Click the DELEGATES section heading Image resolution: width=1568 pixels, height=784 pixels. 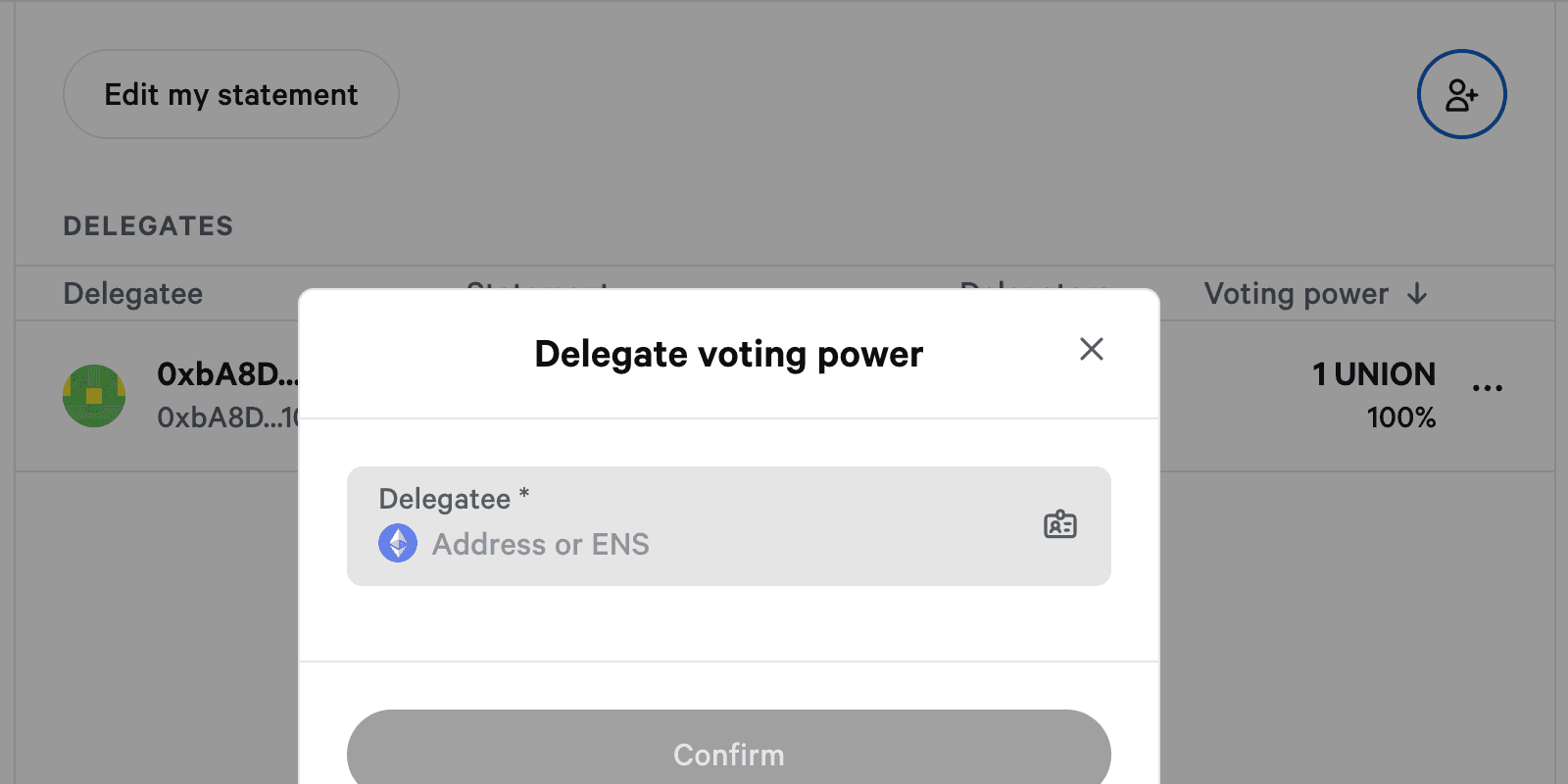(148, 226)
